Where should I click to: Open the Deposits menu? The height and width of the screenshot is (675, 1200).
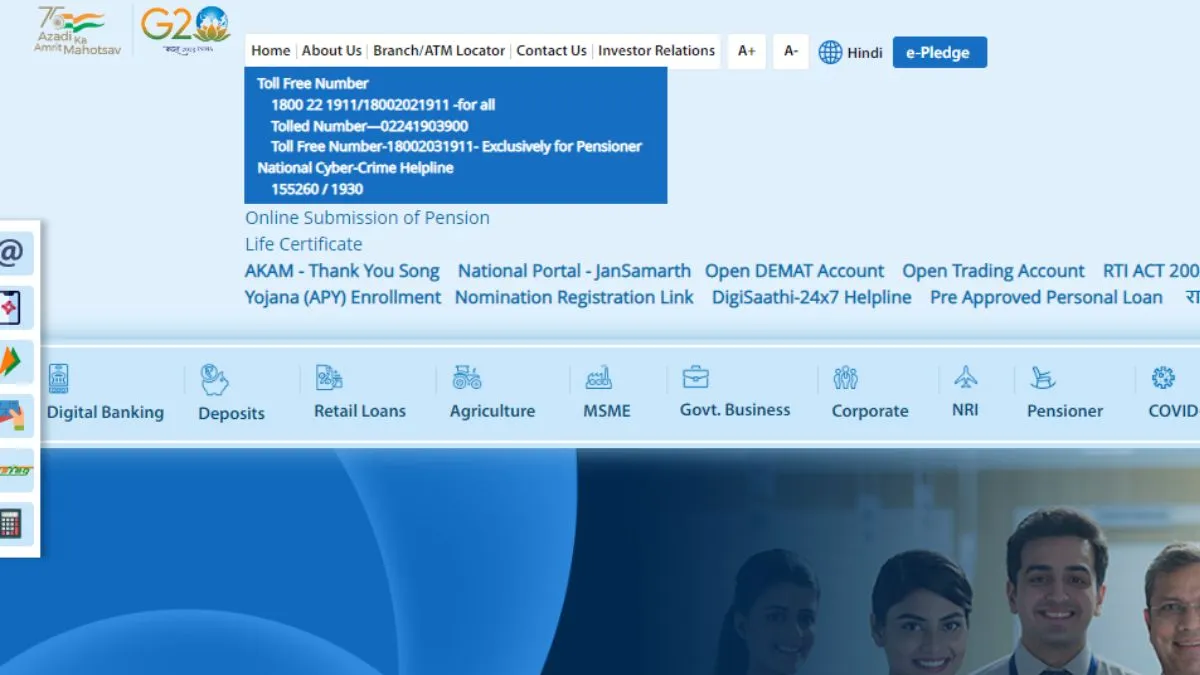click(x=231, y=413)
